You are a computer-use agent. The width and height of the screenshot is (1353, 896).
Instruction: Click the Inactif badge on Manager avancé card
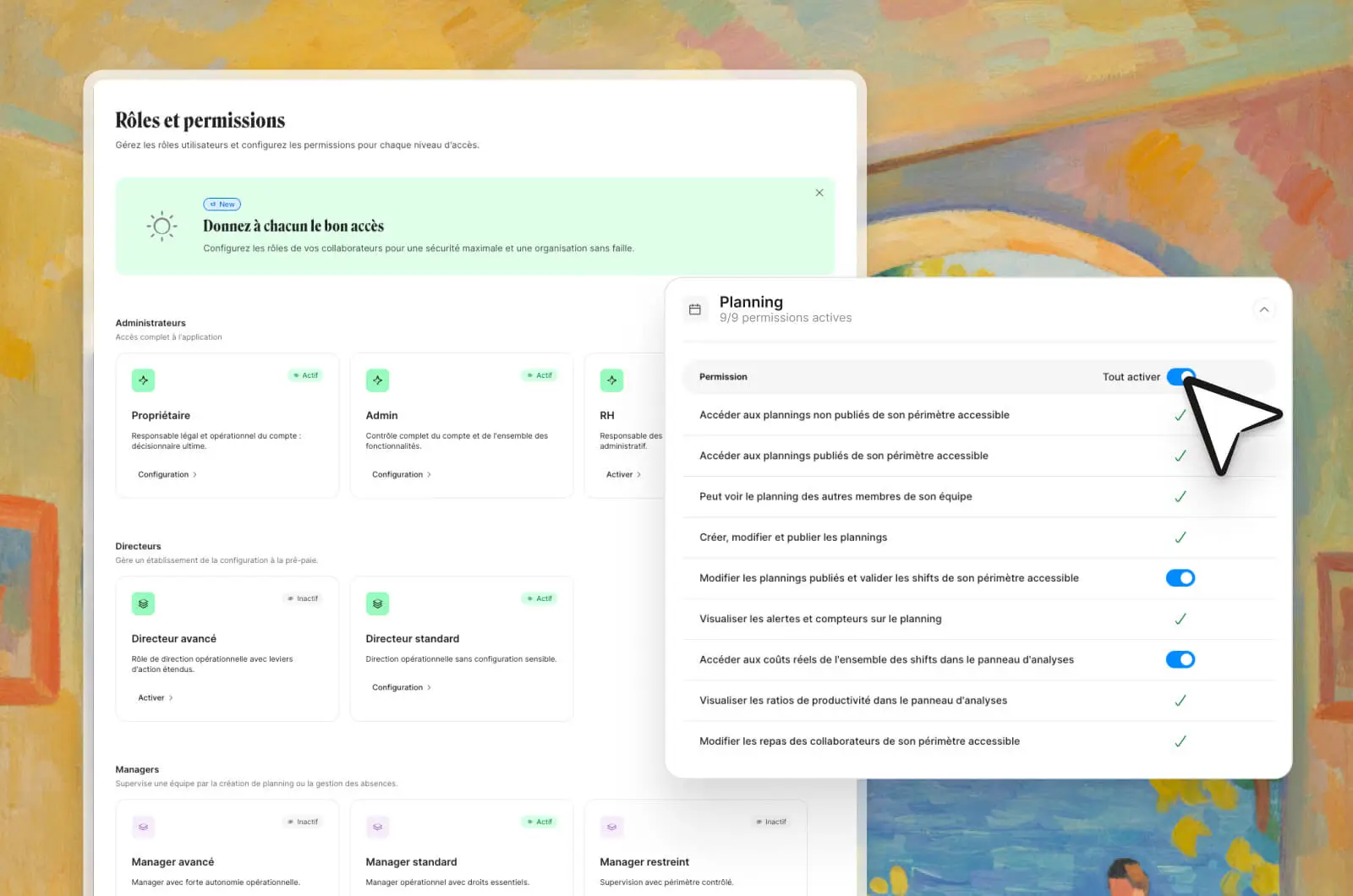303,822
